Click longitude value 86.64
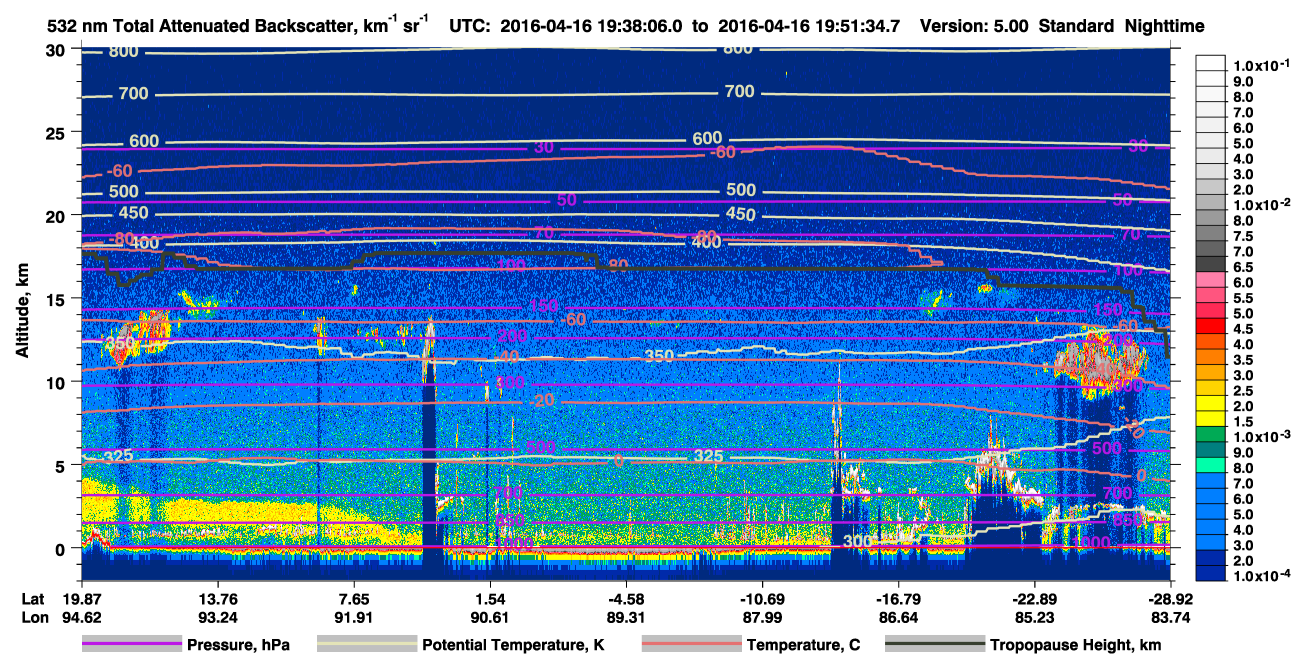The image size is (1300, 667). (898, 618)
